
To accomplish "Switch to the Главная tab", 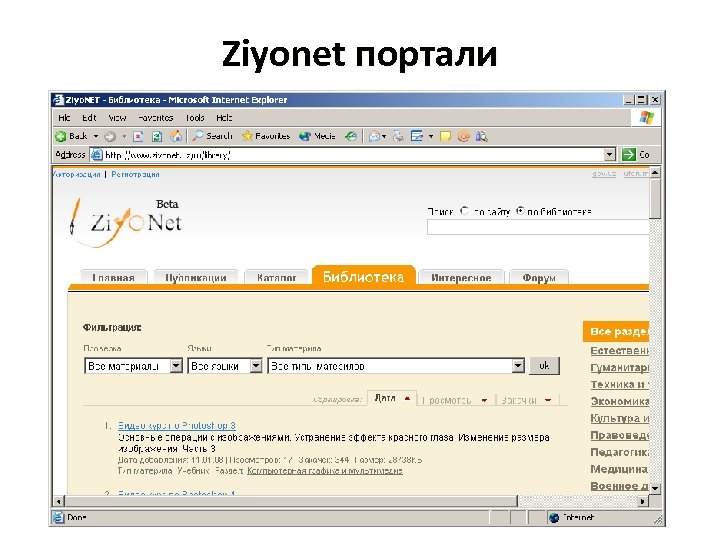I will tap(113, 277).
